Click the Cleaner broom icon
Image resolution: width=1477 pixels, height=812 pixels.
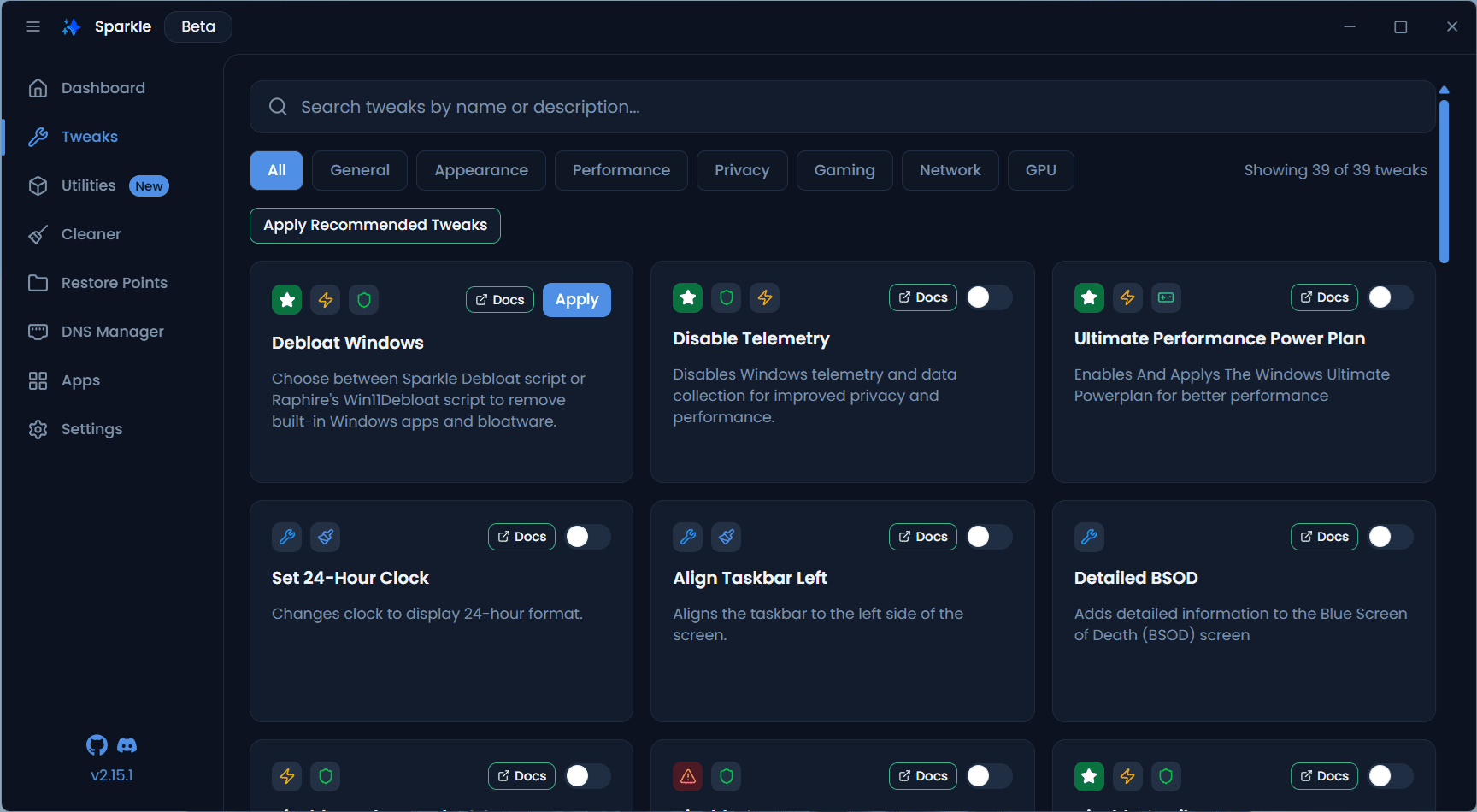pos(38,234)
